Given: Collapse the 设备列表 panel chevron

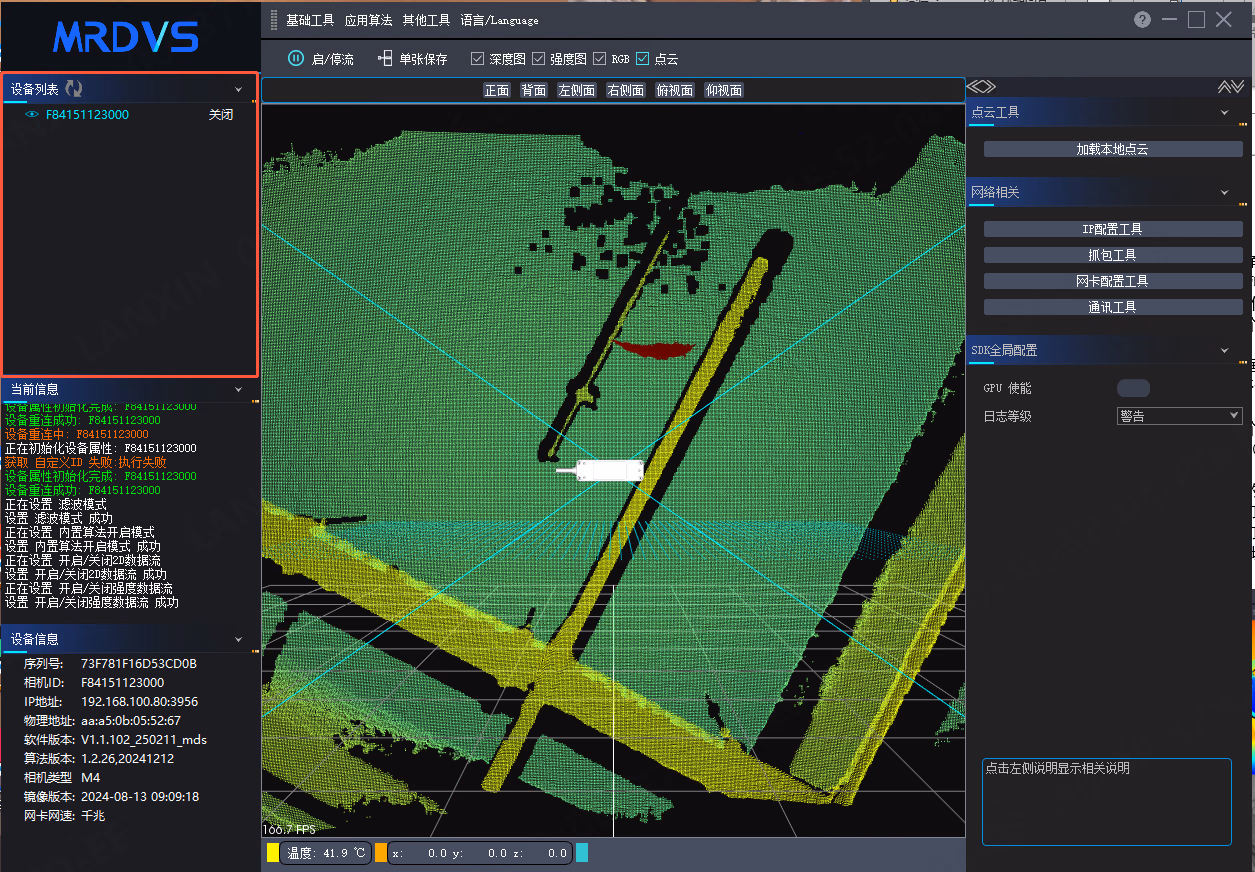Looking at the screenshot, I should point(238,90).
